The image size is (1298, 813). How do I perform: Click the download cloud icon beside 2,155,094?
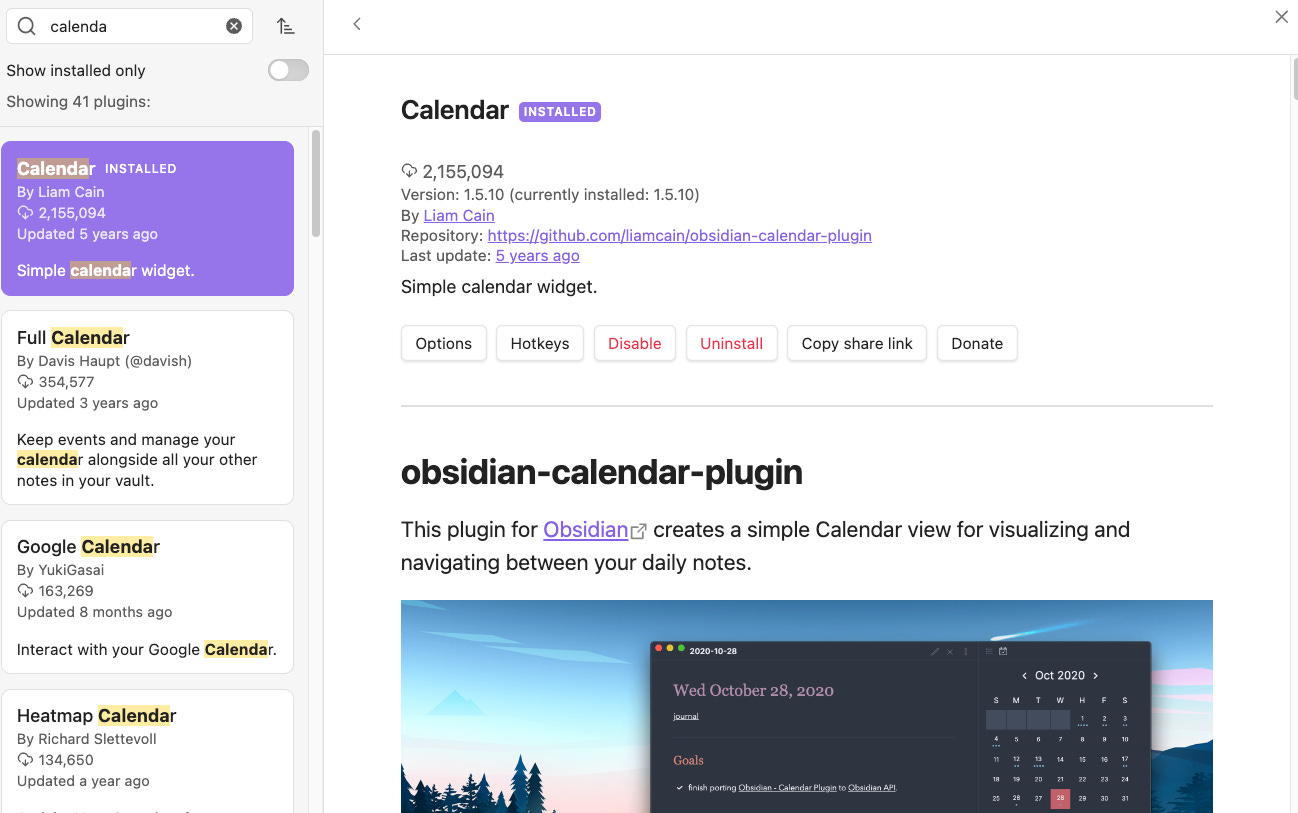409,171
